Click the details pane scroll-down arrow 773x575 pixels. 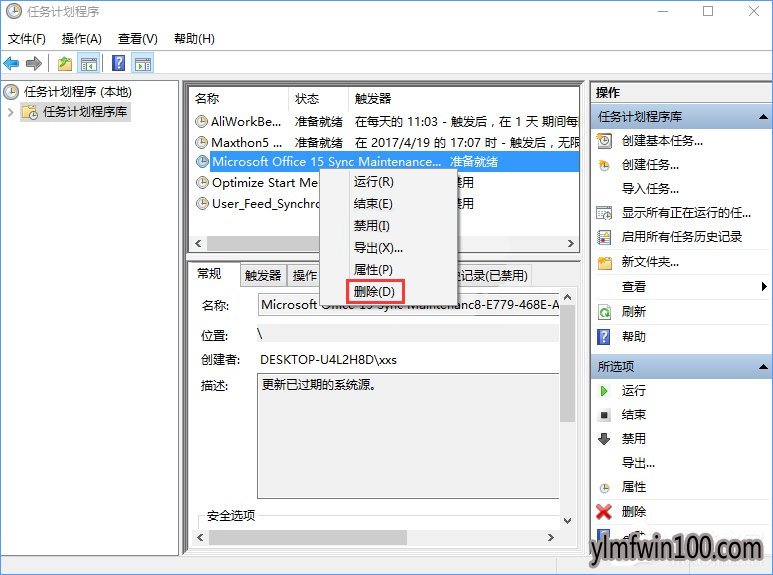coord(567,521)
